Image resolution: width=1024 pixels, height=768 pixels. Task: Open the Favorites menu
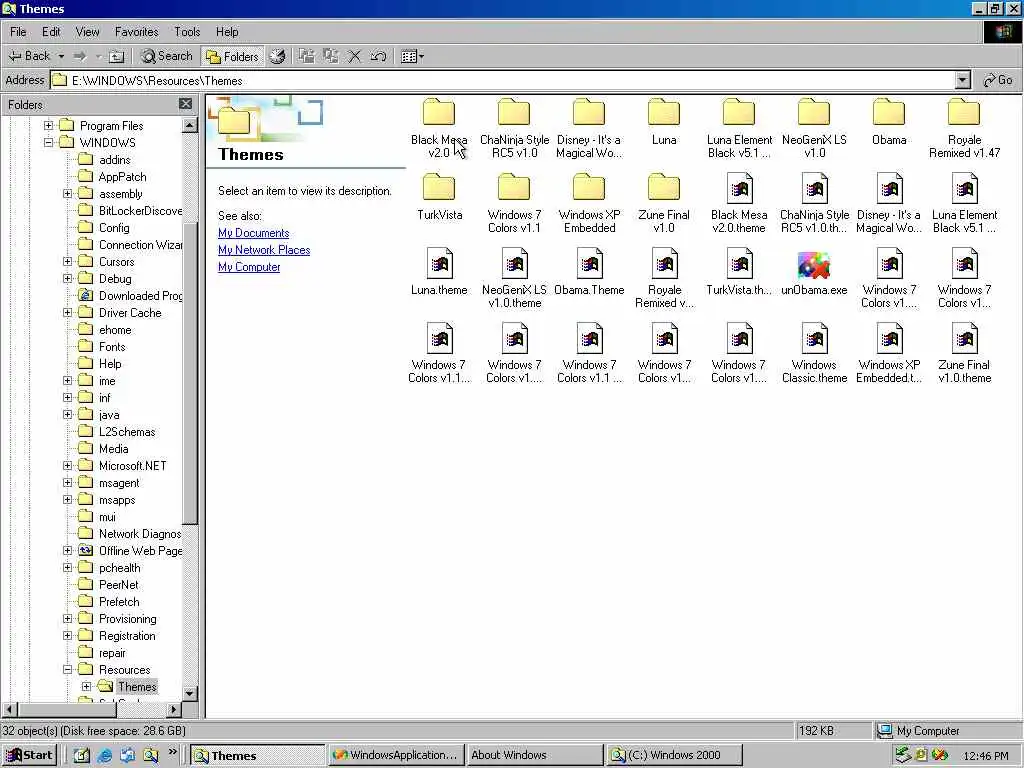136,32
